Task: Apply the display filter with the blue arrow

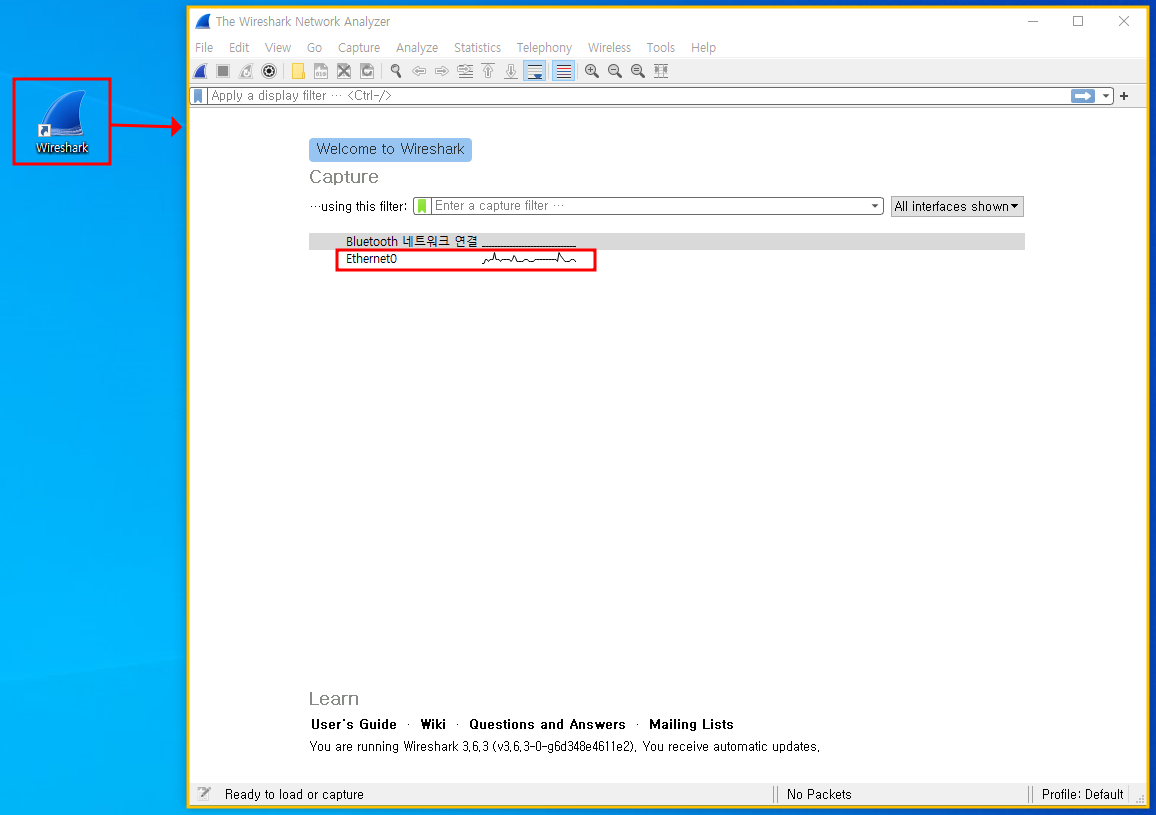Action: tap(1083, 96)
